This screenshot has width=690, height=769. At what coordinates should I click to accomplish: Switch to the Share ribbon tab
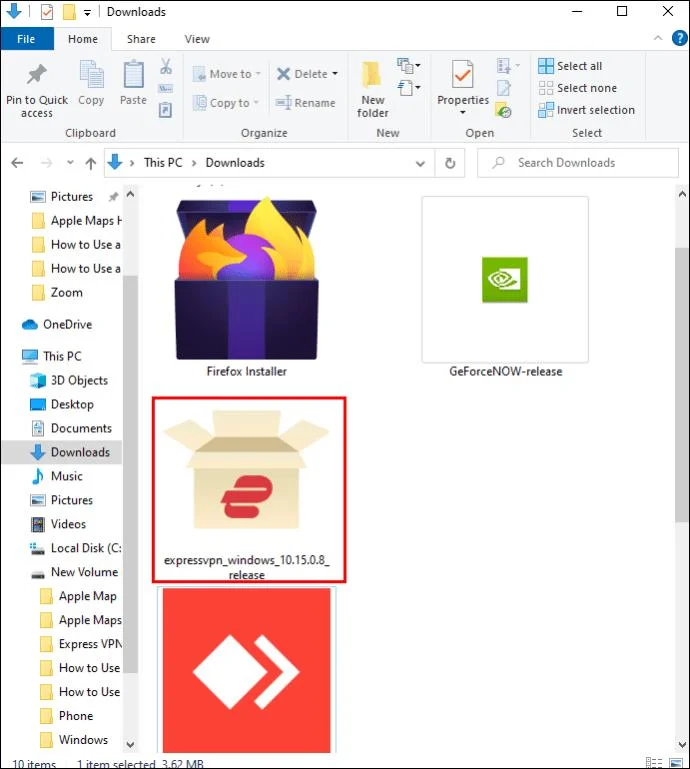click(x=141, y=39)
